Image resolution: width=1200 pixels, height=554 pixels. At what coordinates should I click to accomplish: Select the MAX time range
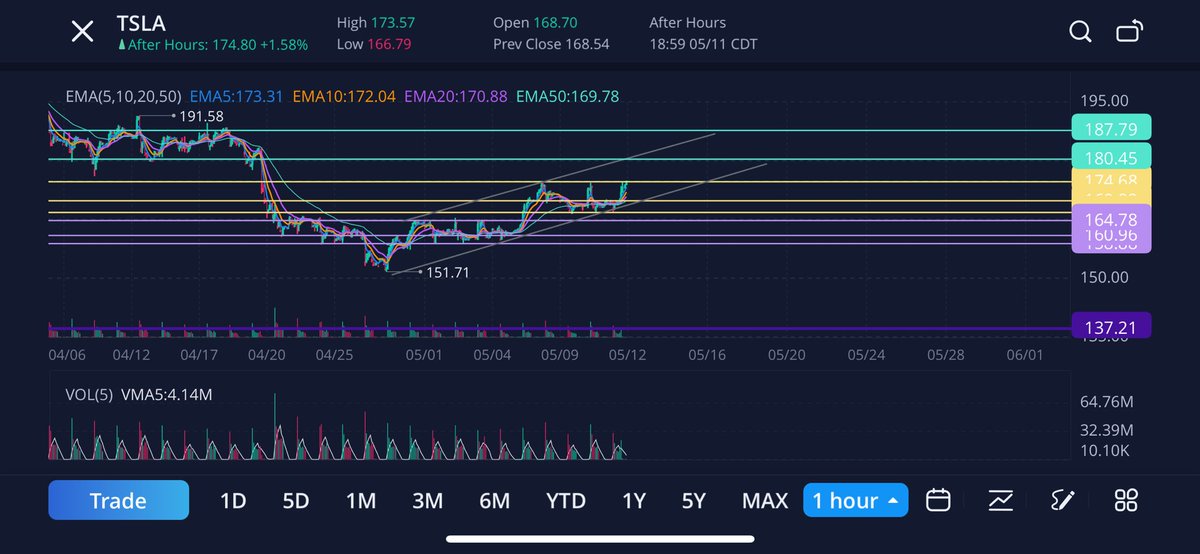click(x=765, y=500)
